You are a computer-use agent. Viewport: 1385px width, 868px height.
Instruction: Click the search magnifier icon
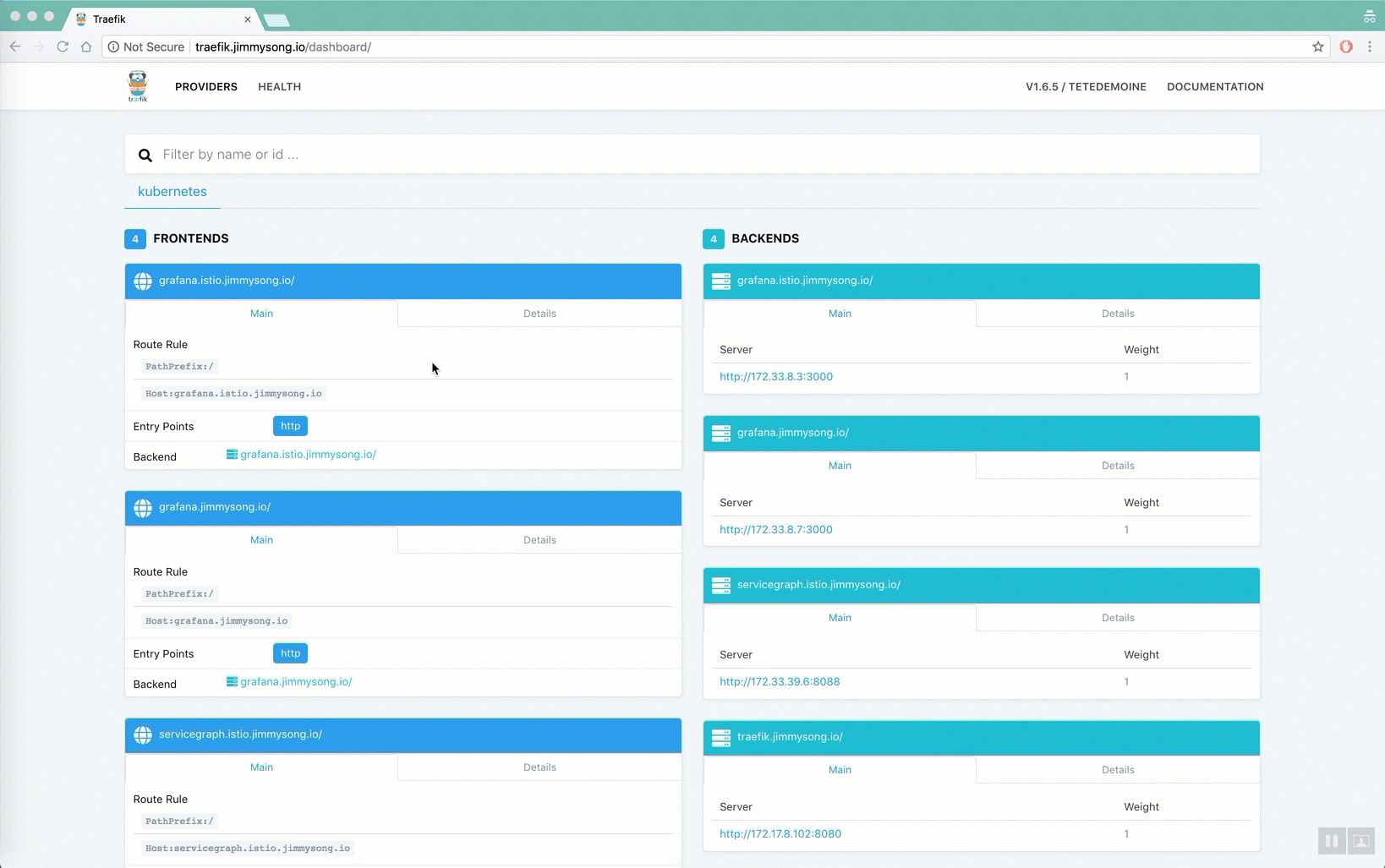point(145,155)
